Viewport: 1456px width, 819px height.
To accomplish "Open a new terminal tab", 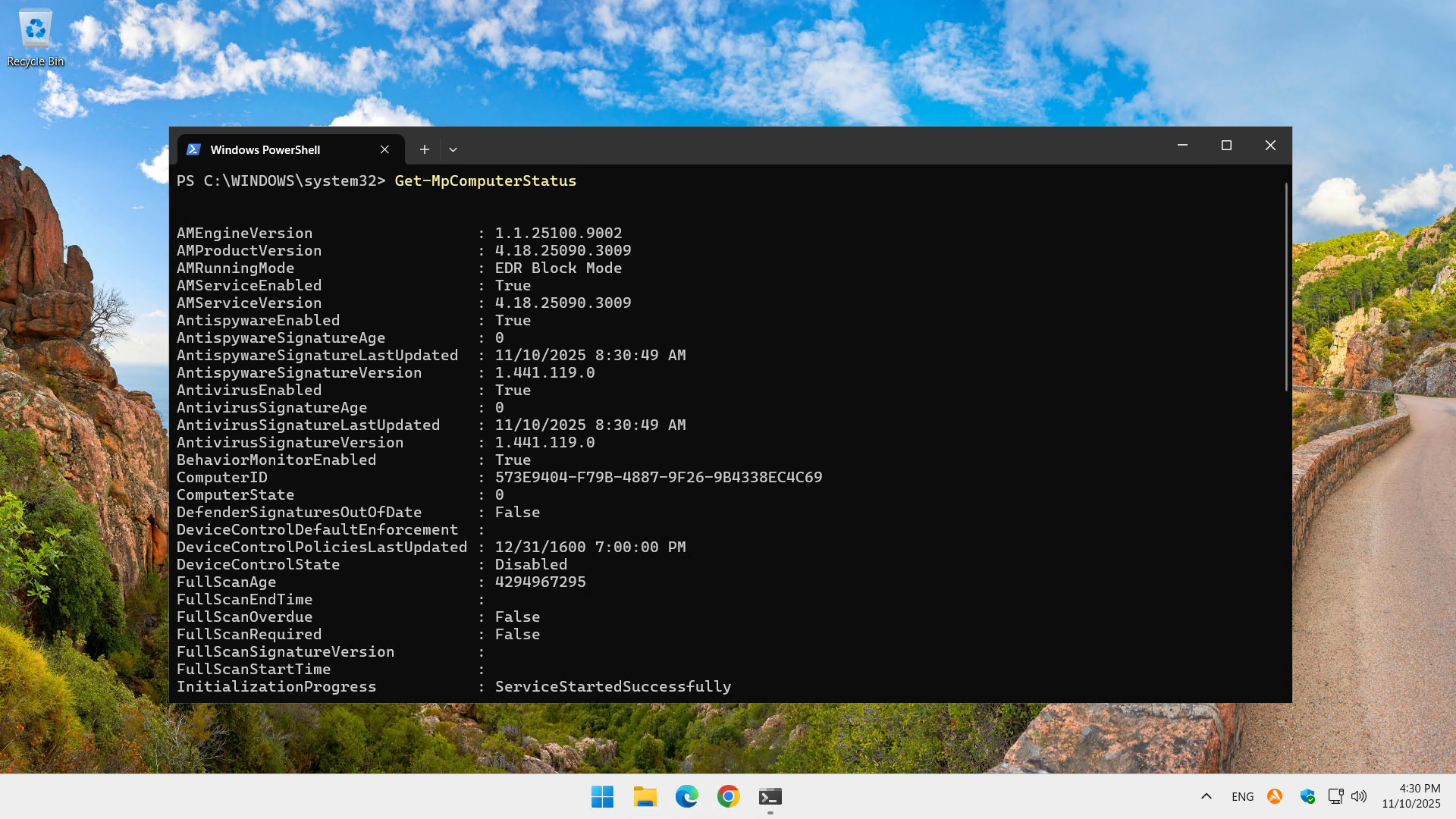I will click(425, 149).
